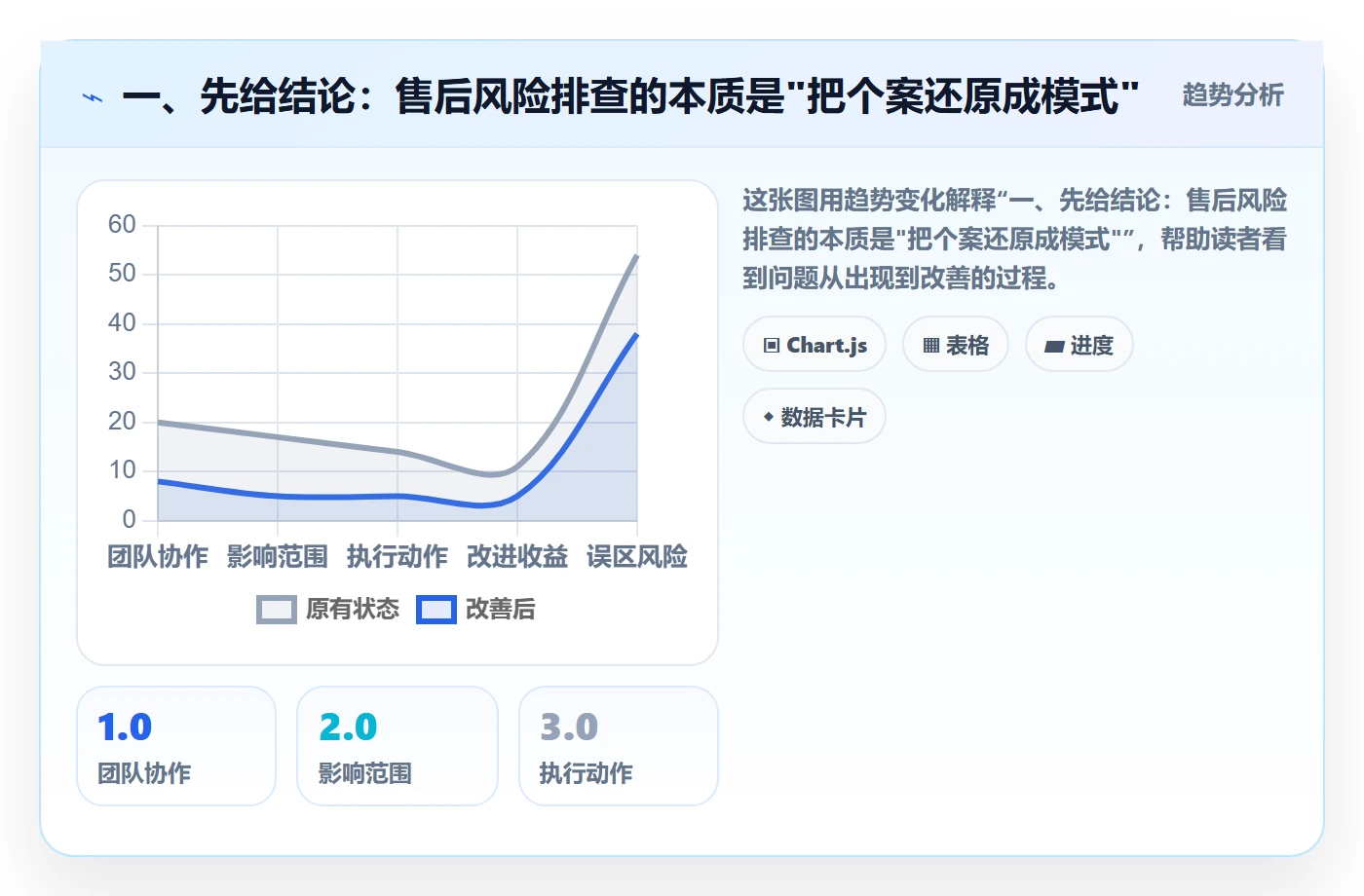
Task: Click the y-axis value 60
Action: [x=122, y=225]
